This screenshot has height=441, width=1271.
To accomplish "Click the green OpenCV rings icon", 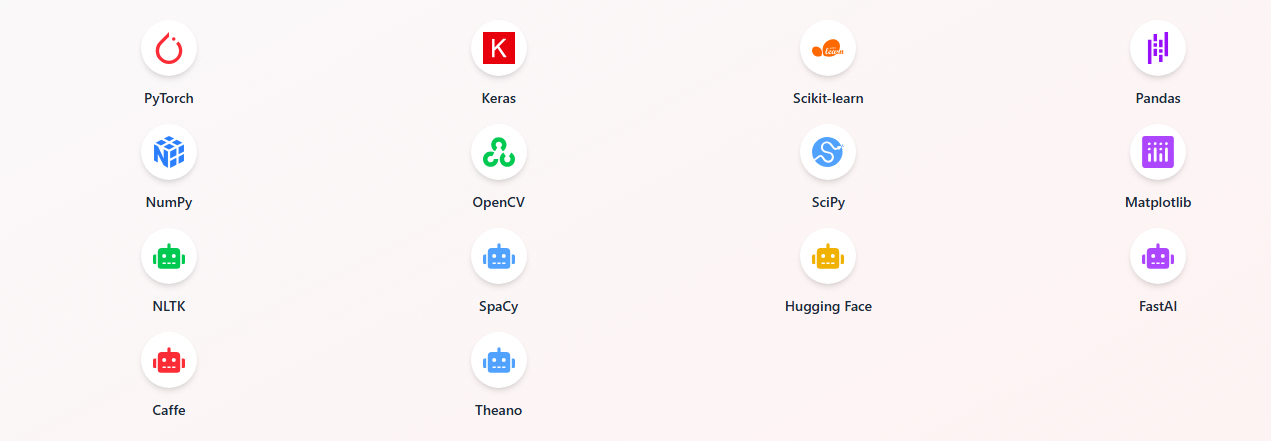I will pos(499,152).
